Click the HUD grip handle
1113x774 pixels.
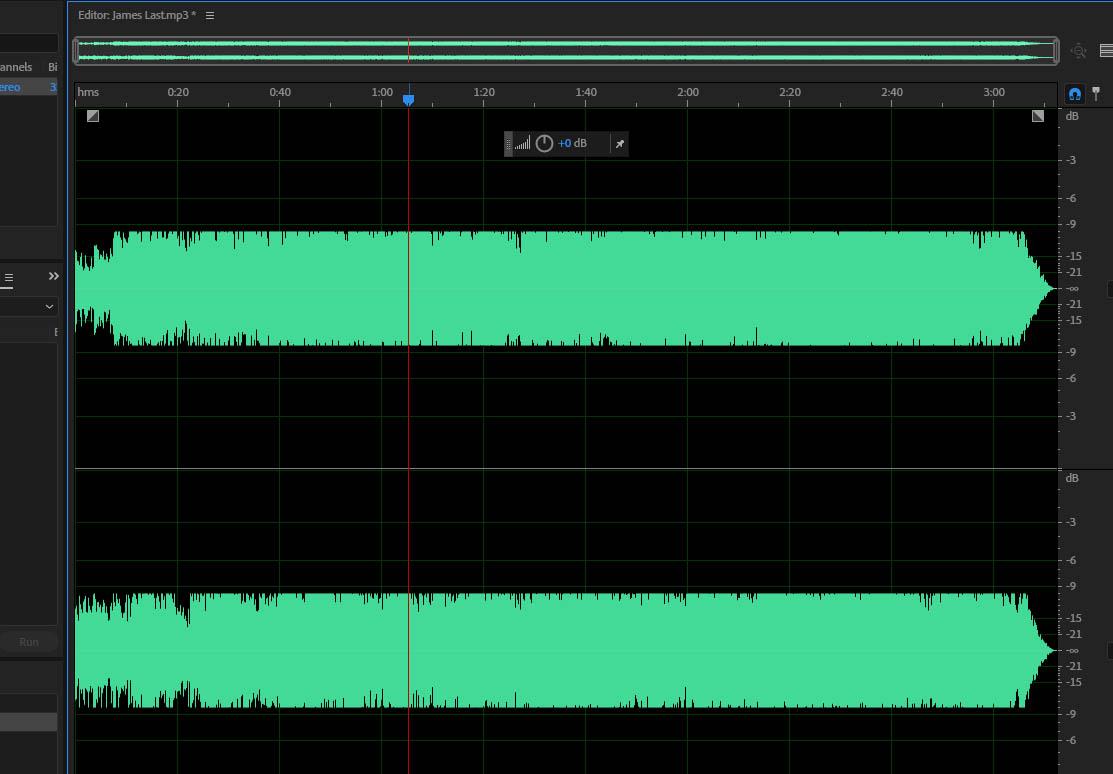click(508, 144)
